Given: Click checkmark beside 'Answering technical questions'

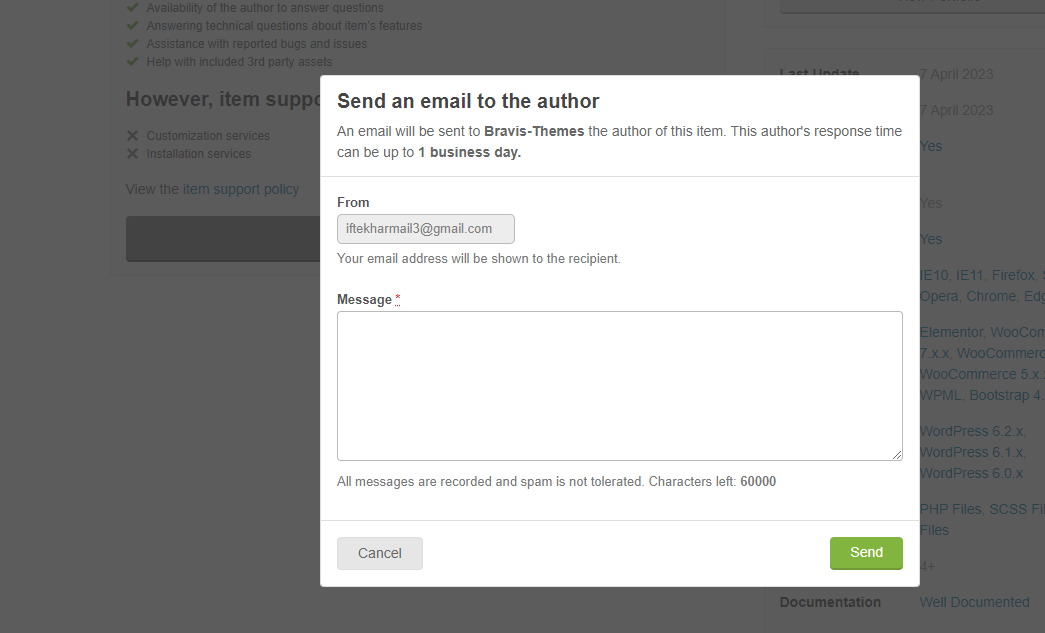Looking at the screenshot, I should pyautogui.click(x=133, y=26).
